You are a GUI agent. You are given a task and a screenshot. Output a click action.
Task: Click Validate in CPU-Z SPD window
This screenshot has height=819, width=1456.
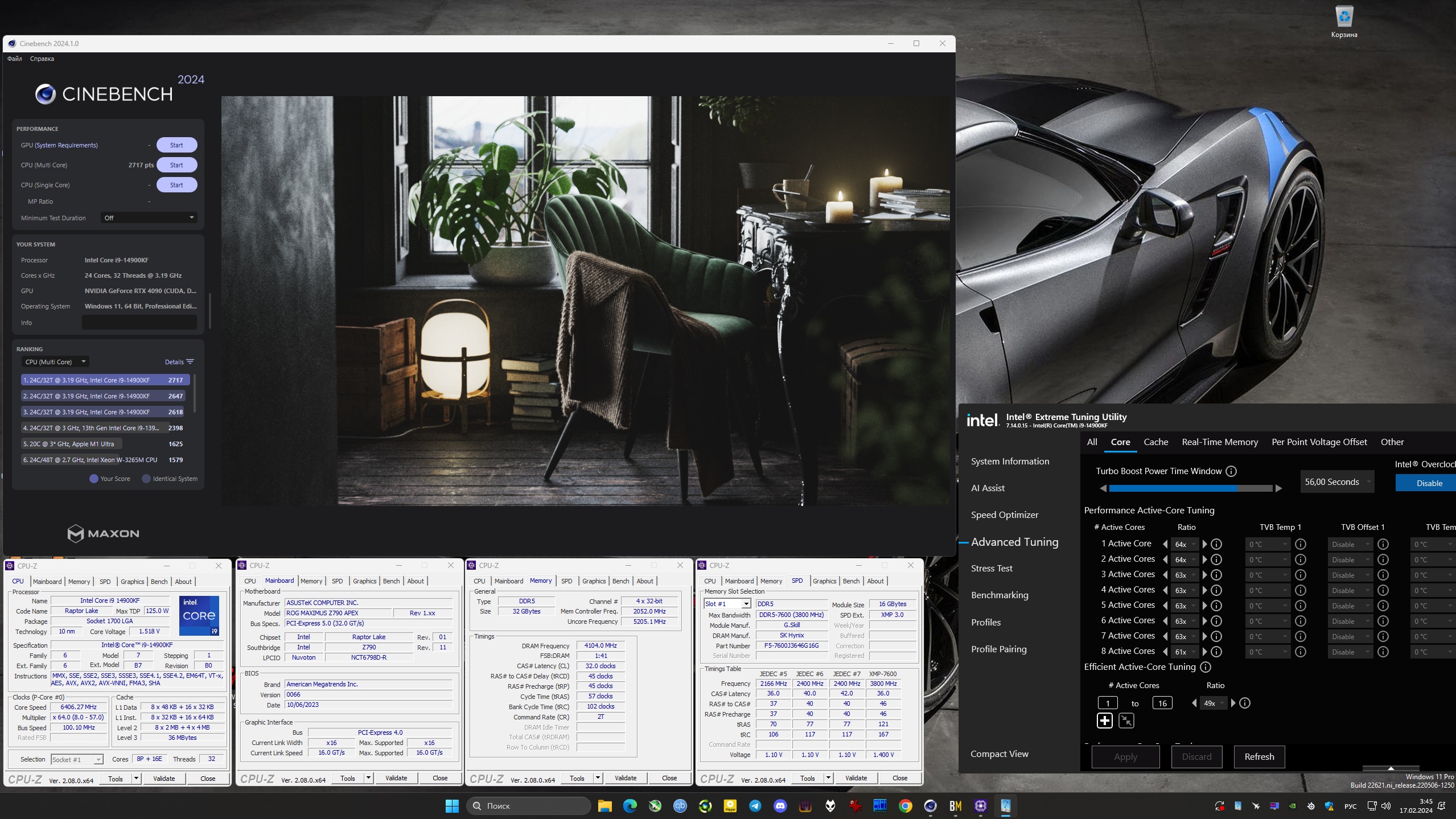pos(856,778)
